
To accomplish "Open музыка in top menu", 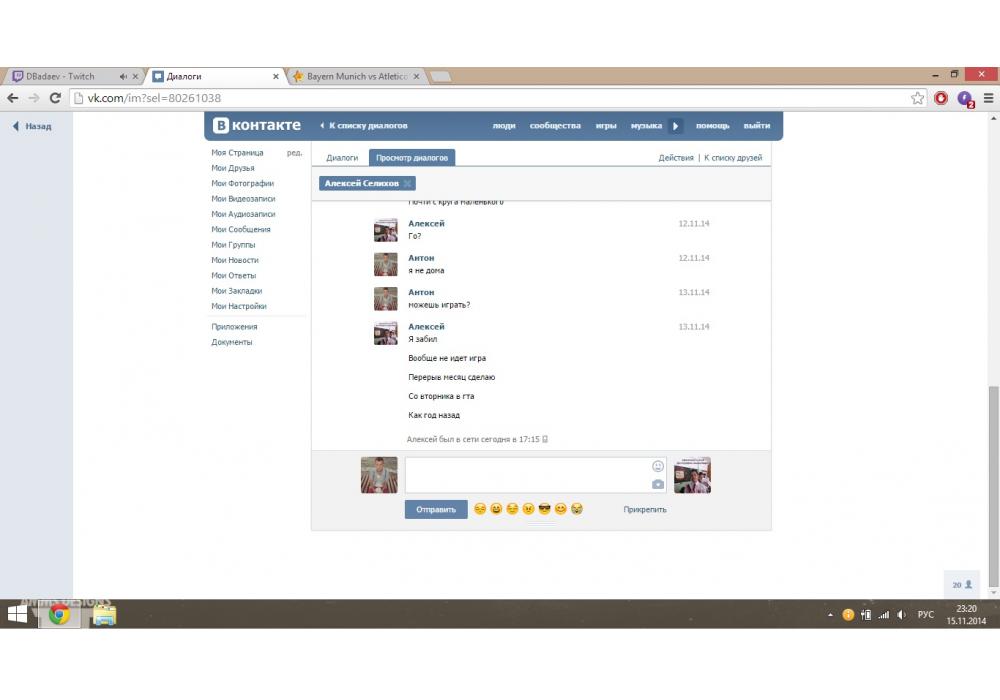I will pos(646,126).
